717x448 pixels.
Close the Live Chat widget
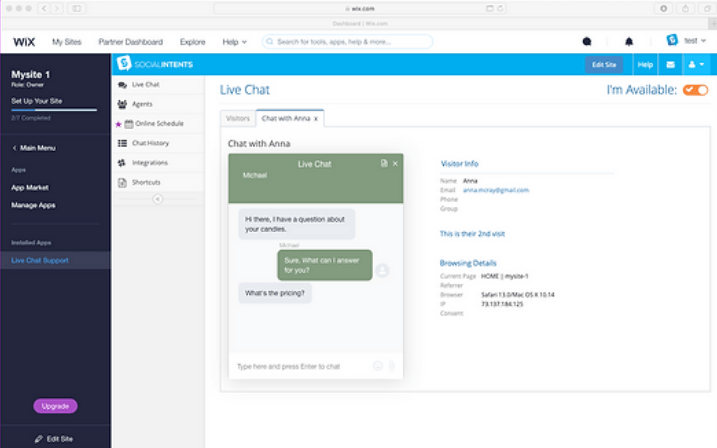[x=395, y=164]
